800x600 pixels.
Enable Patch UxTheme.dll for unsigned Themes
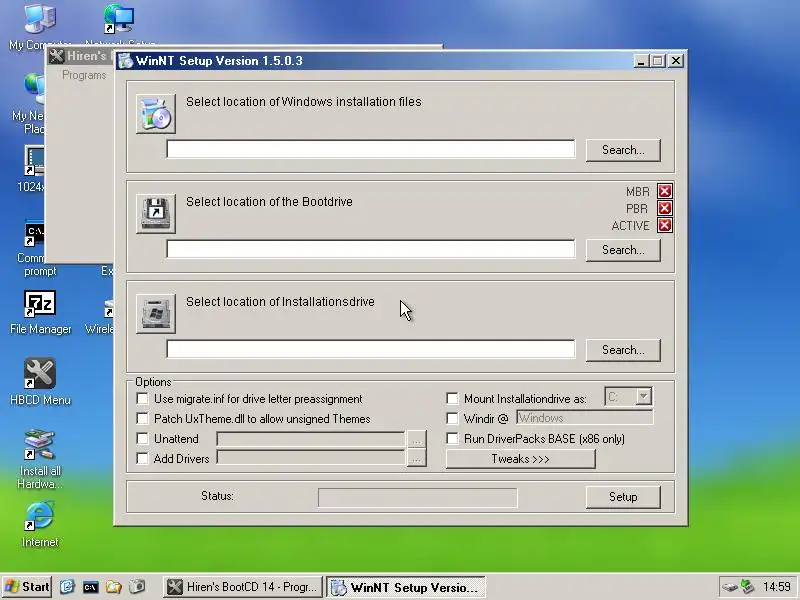(142, 418)
